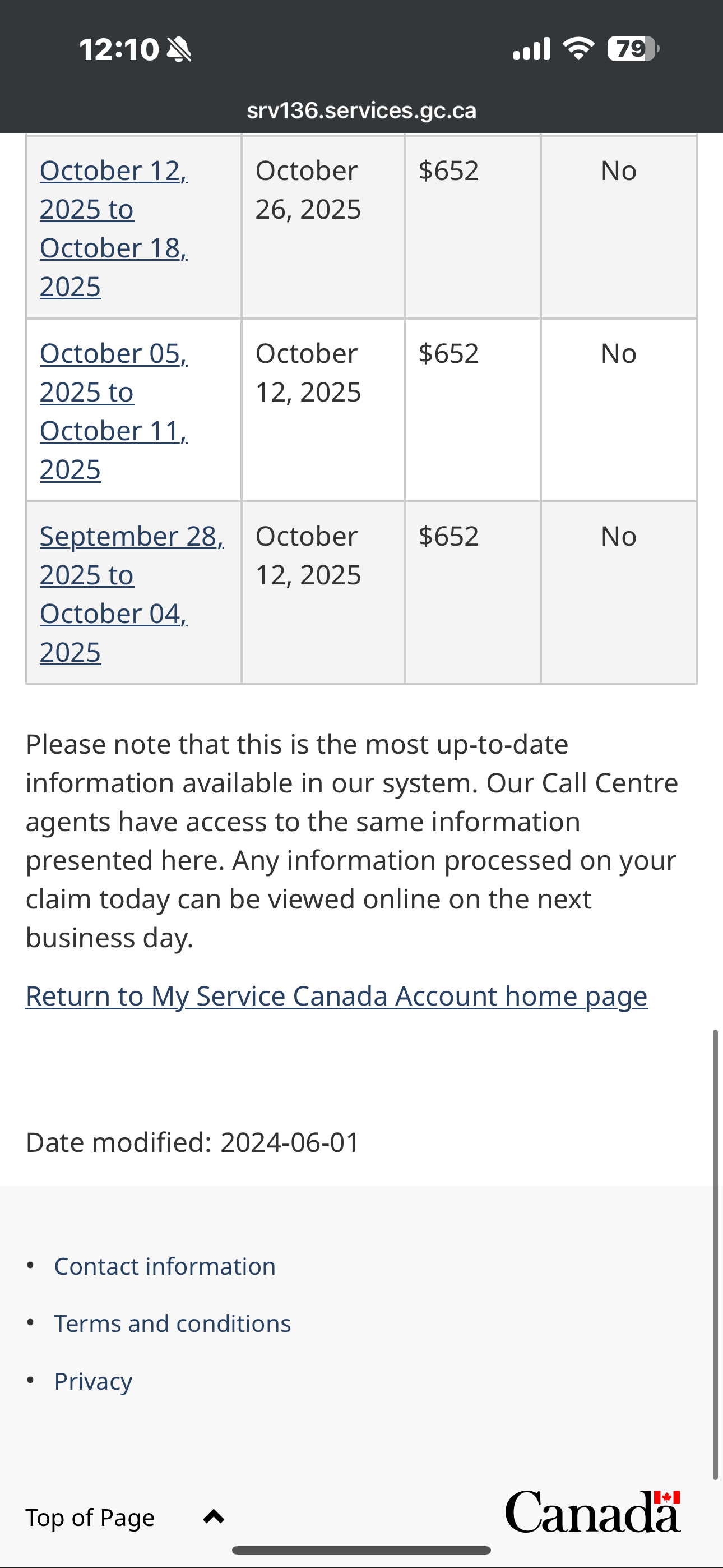The width and height of the screenshot is (723, 1568).
Task: Tap the srv136.services.gc.ca address bar
Action: point(361,111)
